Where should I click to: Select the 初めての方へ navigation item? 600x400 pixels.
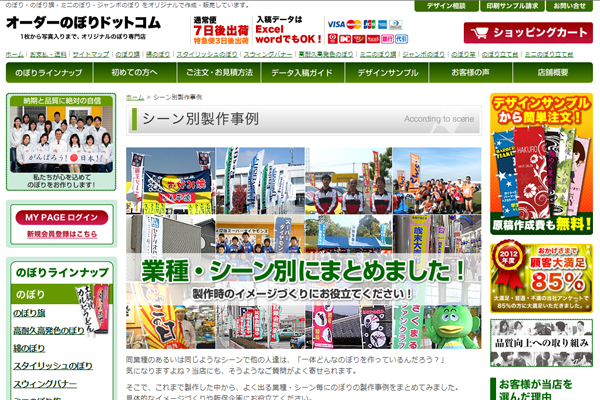click(136, 73)
